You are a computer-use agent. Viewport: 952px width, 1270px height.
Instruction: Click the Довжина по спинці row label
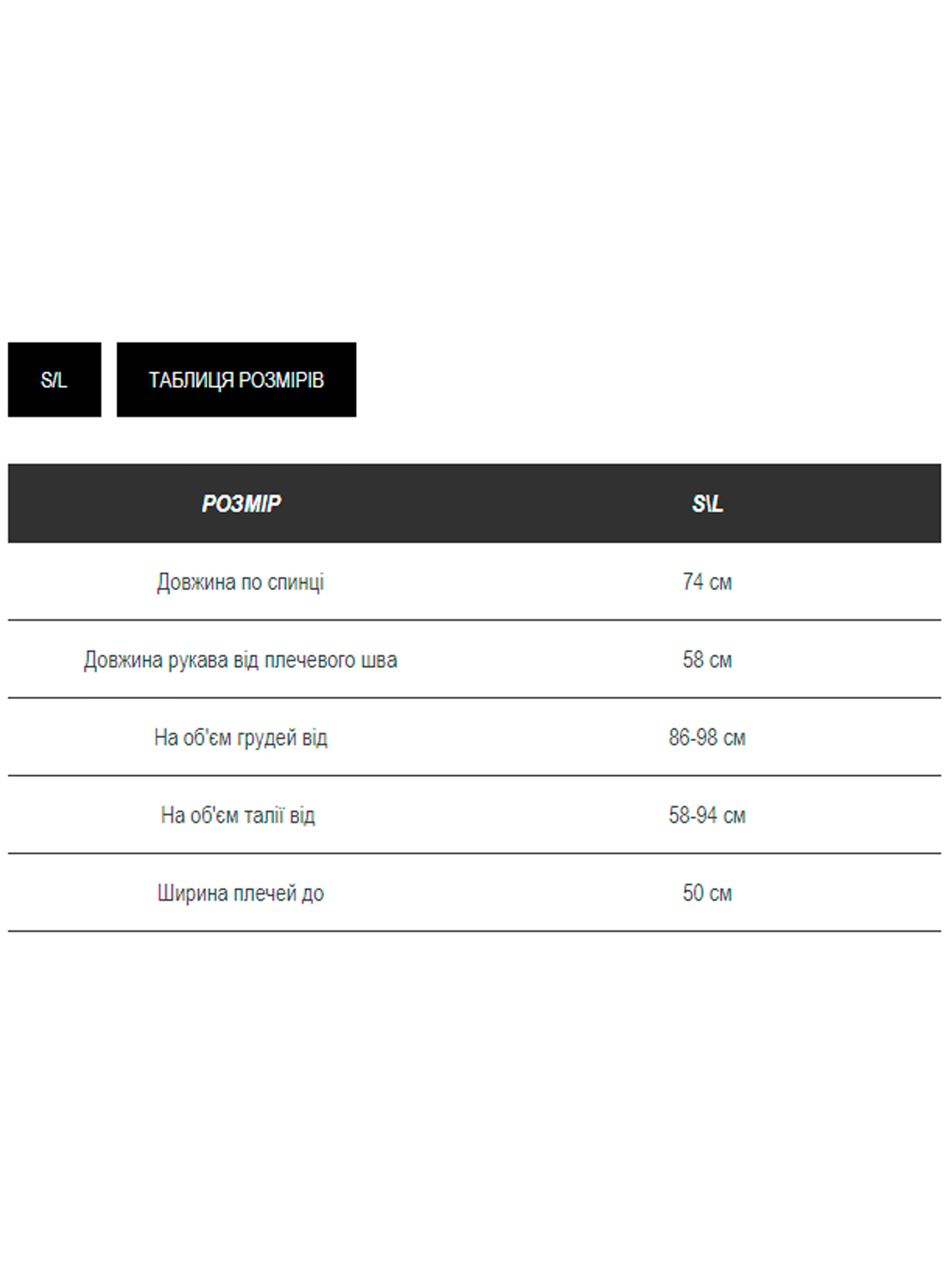click(x=240, y=581)
